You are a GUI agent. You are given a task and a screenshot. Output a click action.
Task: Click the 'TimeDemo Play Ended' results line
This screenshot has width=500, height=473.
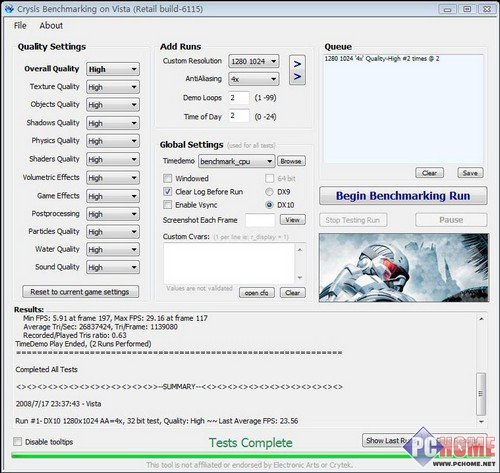(83, 344)
